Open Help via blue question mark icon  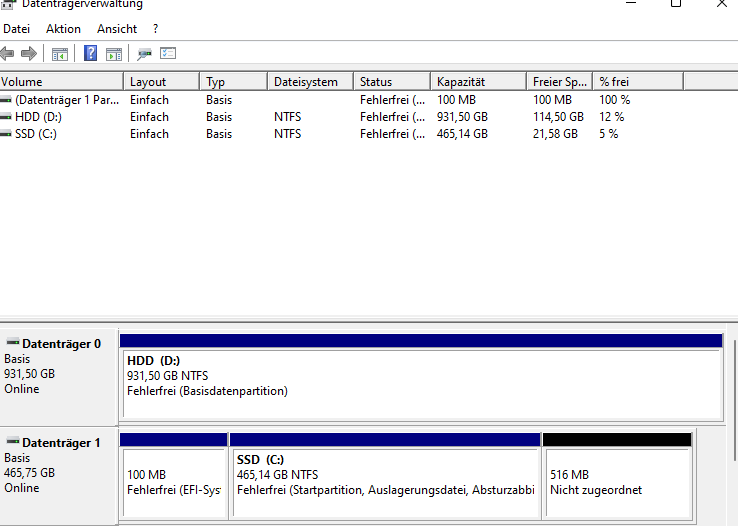[90, 53]
